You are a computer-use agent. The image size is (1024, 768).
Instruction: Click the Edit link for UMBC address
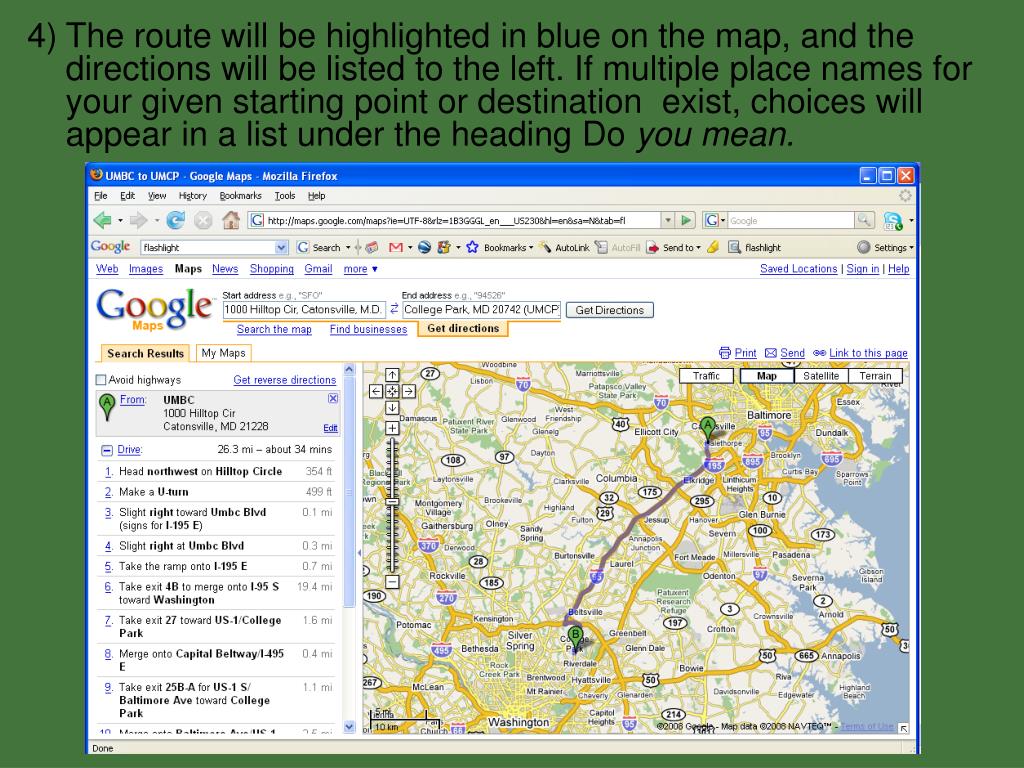tap(330, 428)
